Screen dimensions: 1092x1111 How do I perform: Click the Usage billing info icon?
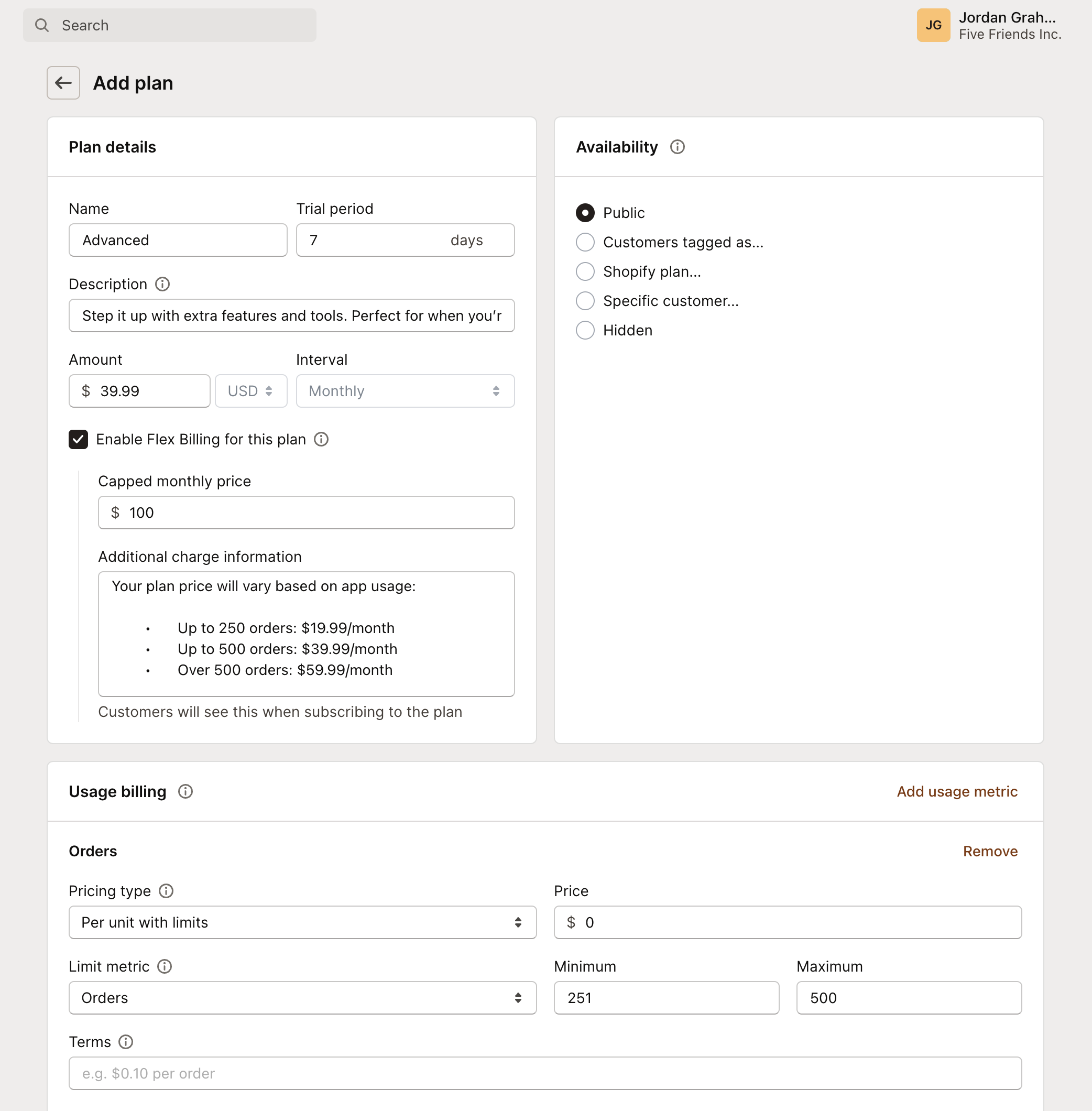click(x=185, y=791)
